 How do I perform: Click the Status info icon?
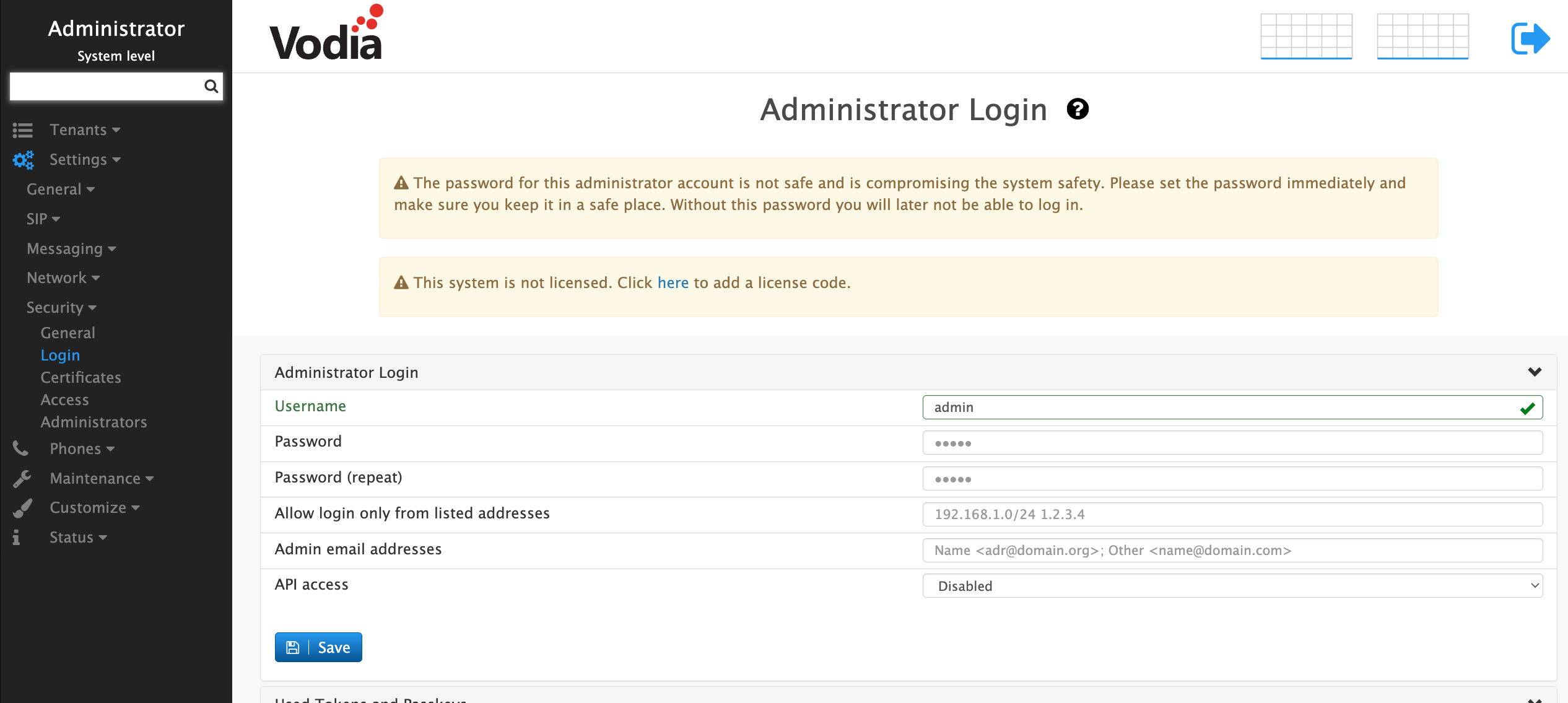pyautogui.click(x=15, y=536)
